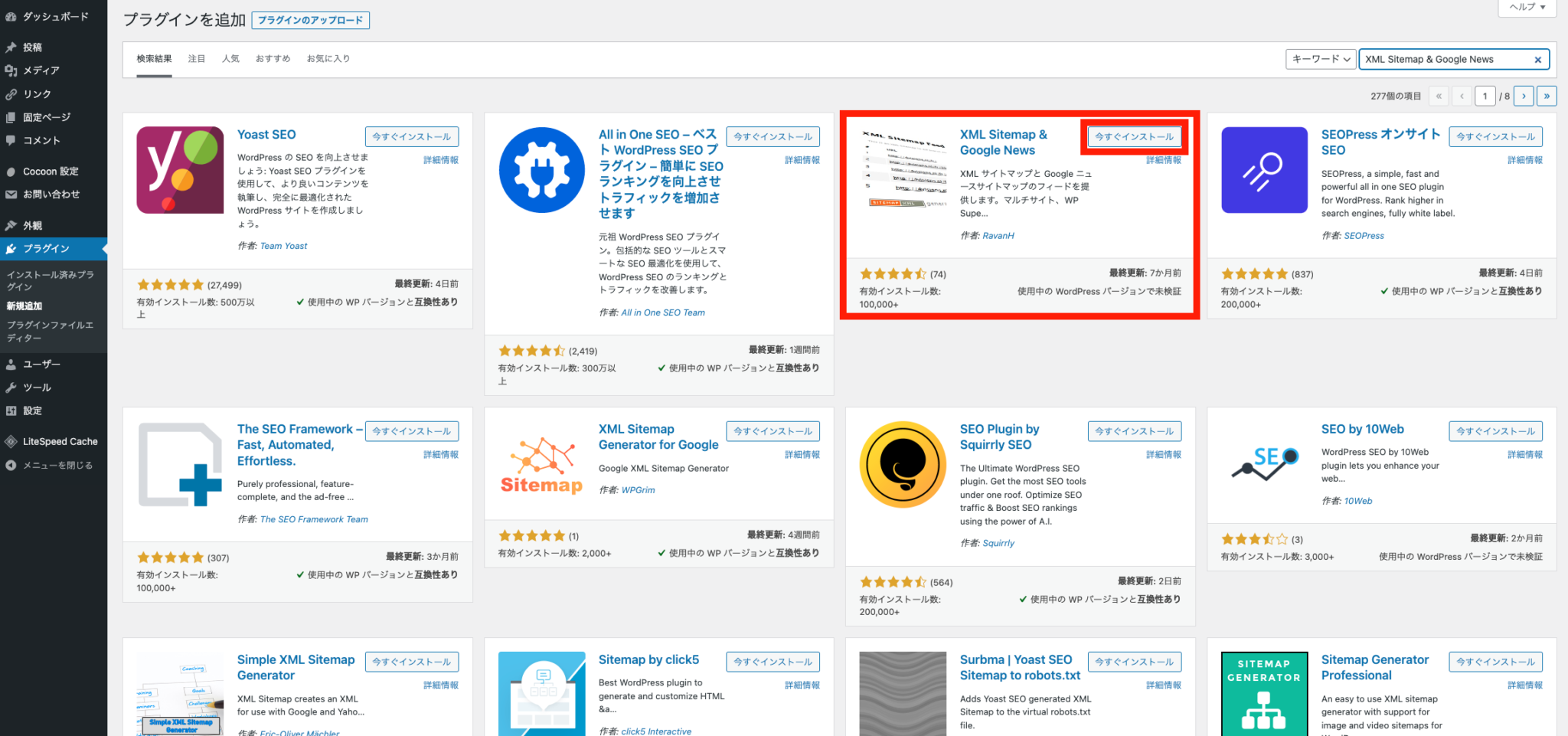Screen dimensions: 1568x736
Task: Select the 外観 (Appearance) icon
Action: pyautogui.click(x=11, y=225)
